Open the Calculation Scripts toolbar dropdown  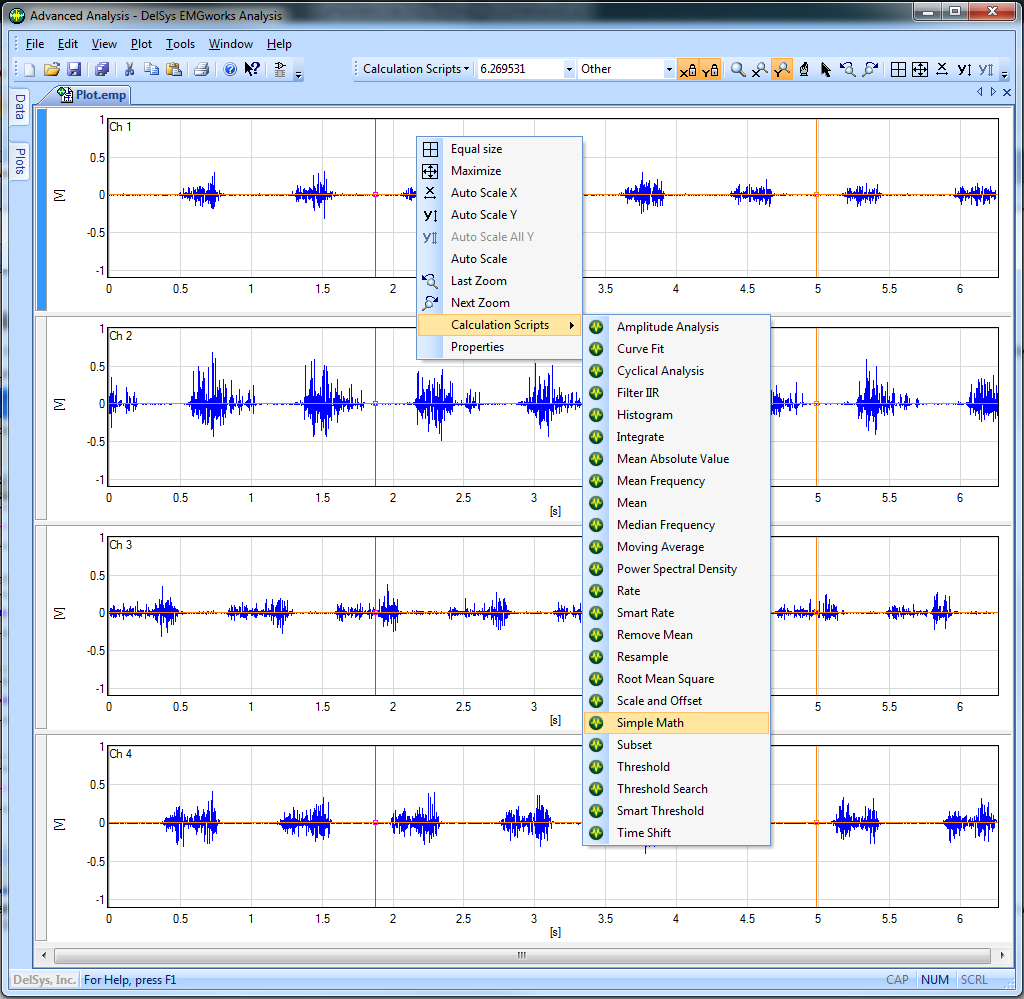tap(416, 69)
